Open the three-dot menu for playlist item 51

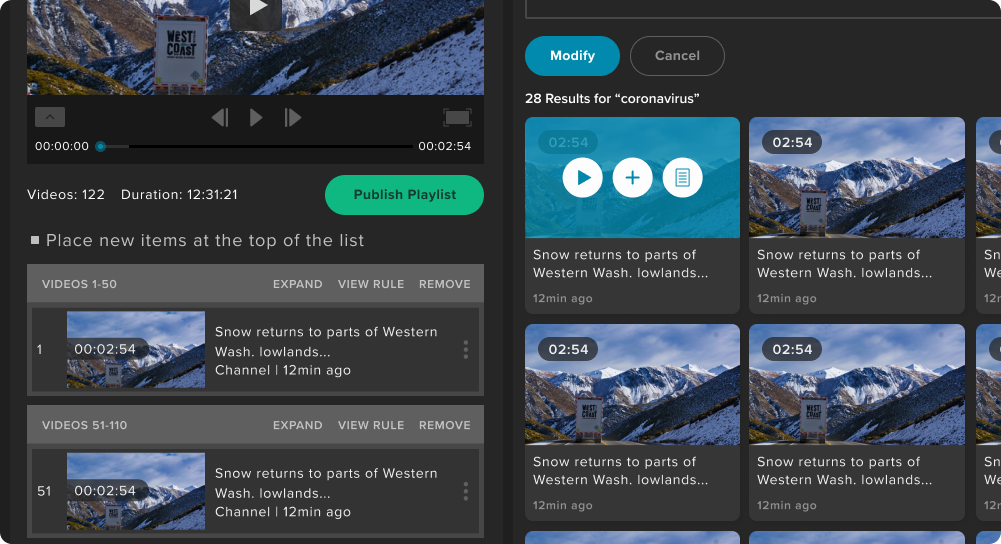click(x=465, y=491)
